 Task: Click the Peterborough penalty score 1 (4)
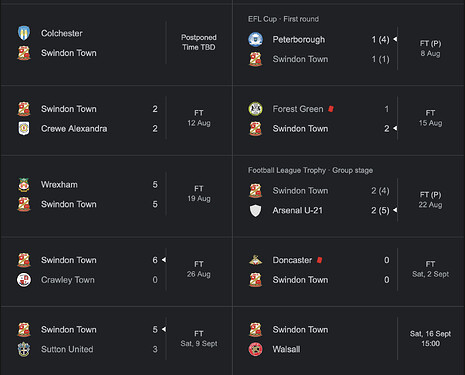[x=380, y=39]
